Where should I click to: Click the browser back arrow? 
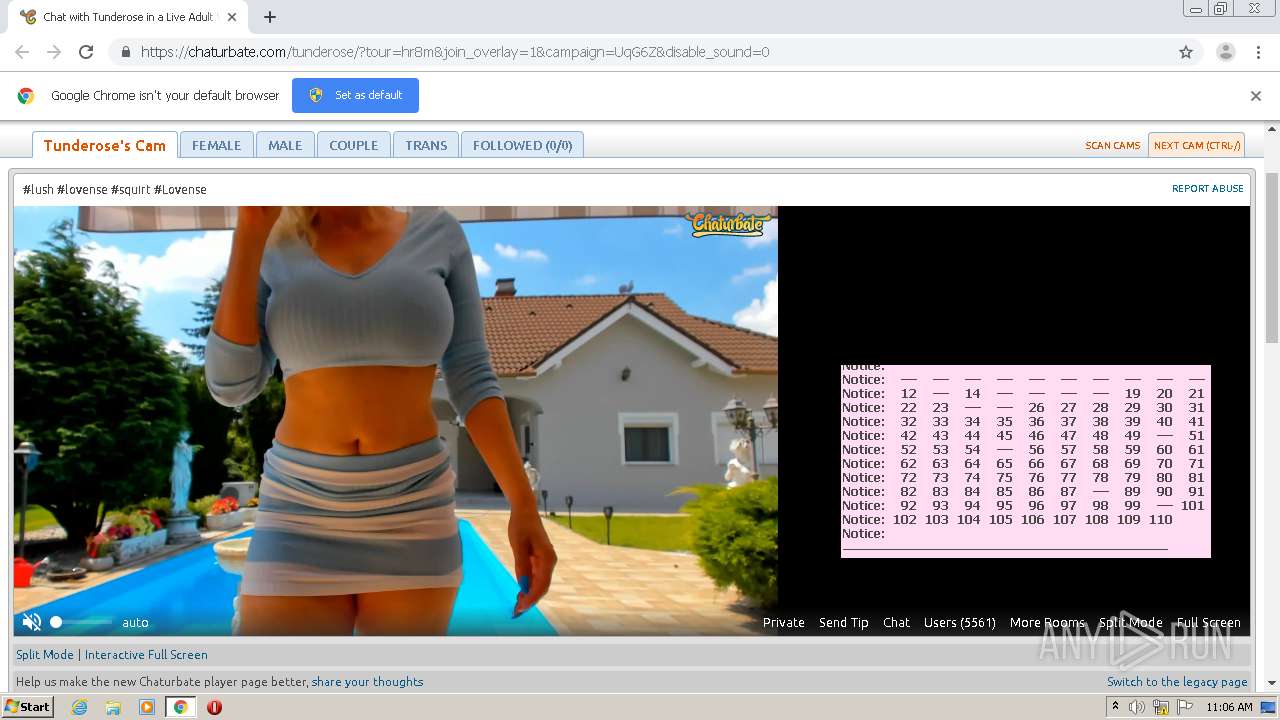(22, 52)
